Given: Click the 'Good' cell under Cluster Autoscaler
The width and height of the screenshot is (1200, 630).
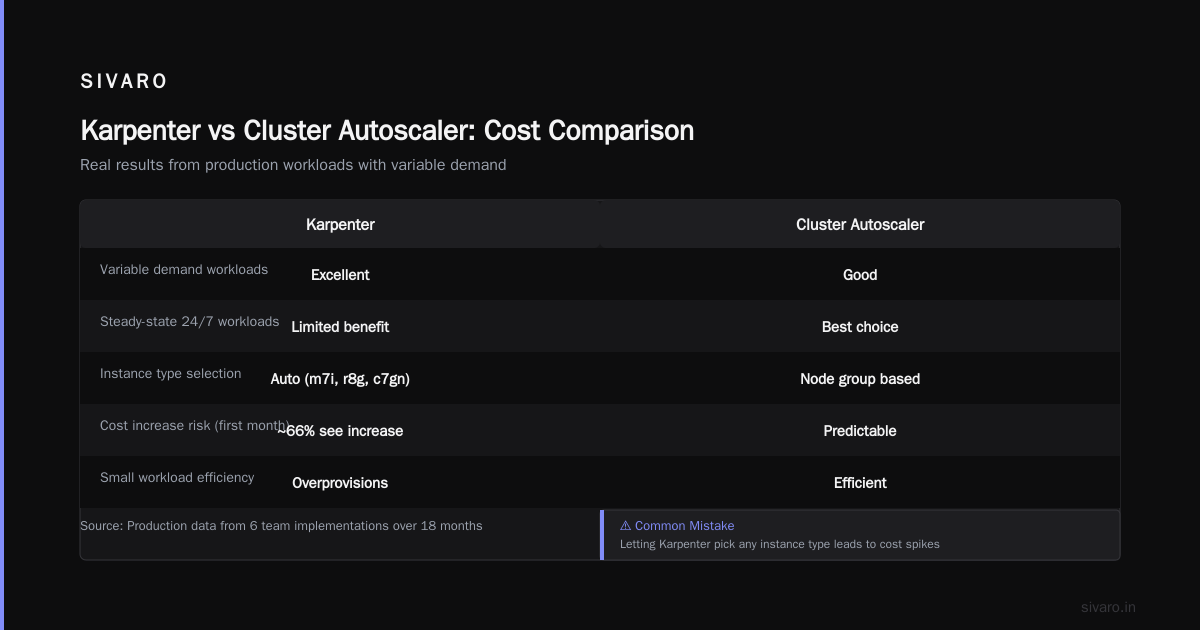Looking at the screenshot, I should tap(860, 275).
